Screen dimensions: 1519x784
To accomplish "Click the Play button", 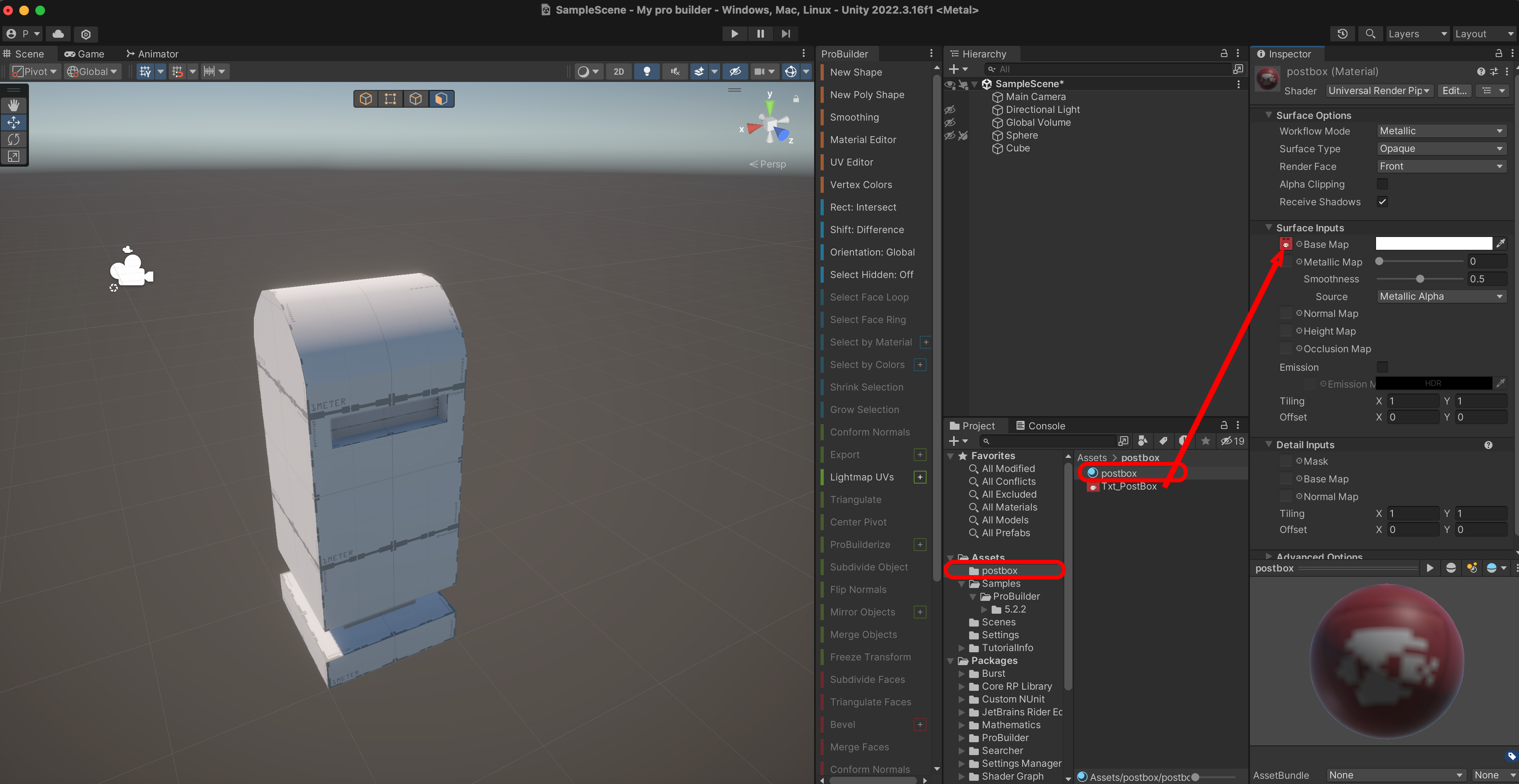I will point(734,34).
